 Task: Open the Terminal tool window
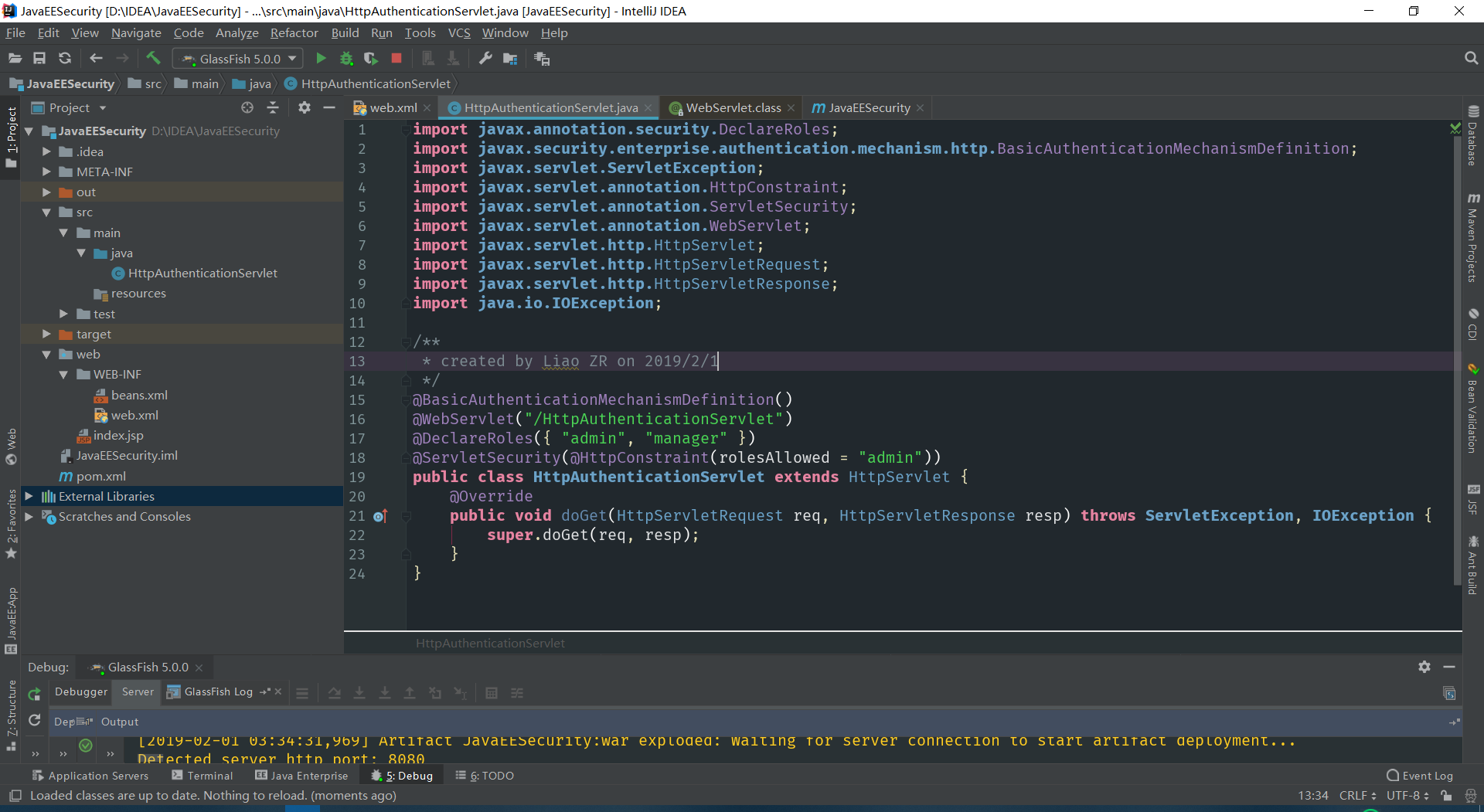[202, 776]
